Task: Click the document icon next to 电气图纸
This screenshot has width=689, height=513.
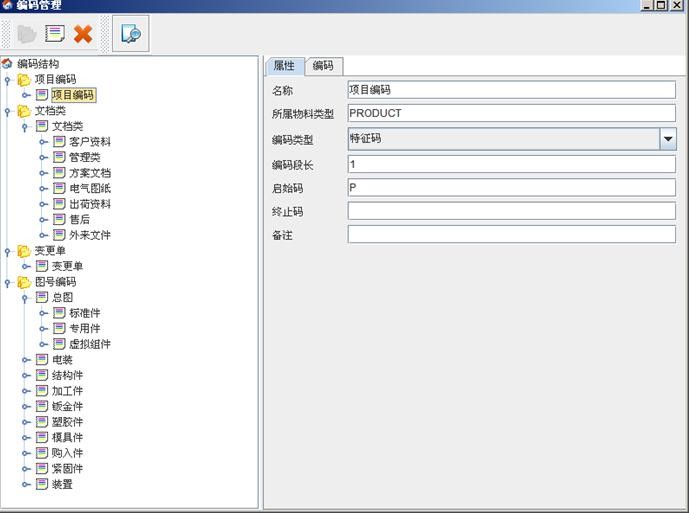Action: click(59, 188)
